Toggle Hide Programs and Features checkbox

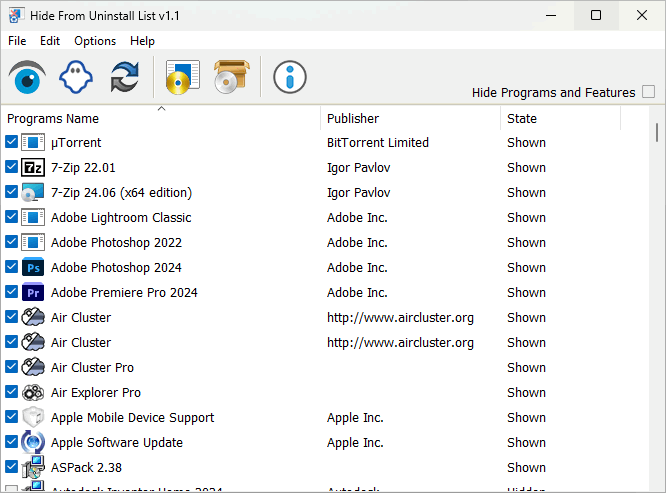pos(648,92)
